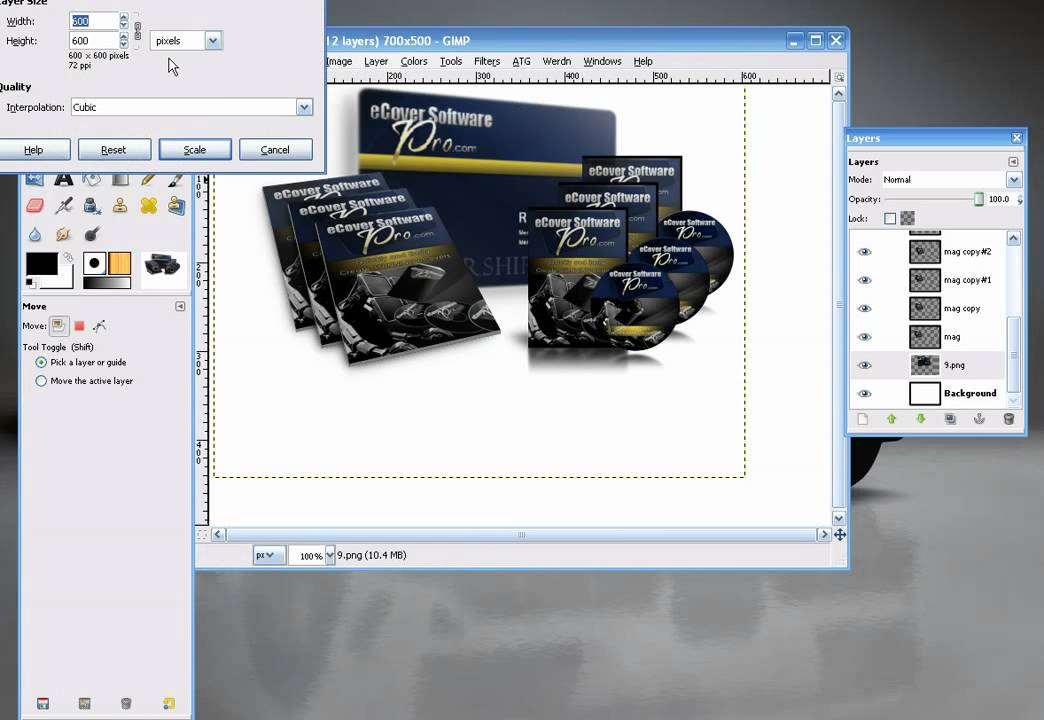Hide the 'mag copy#1' layer
The height and width of the screenshot is (720, 1044).
864,280
